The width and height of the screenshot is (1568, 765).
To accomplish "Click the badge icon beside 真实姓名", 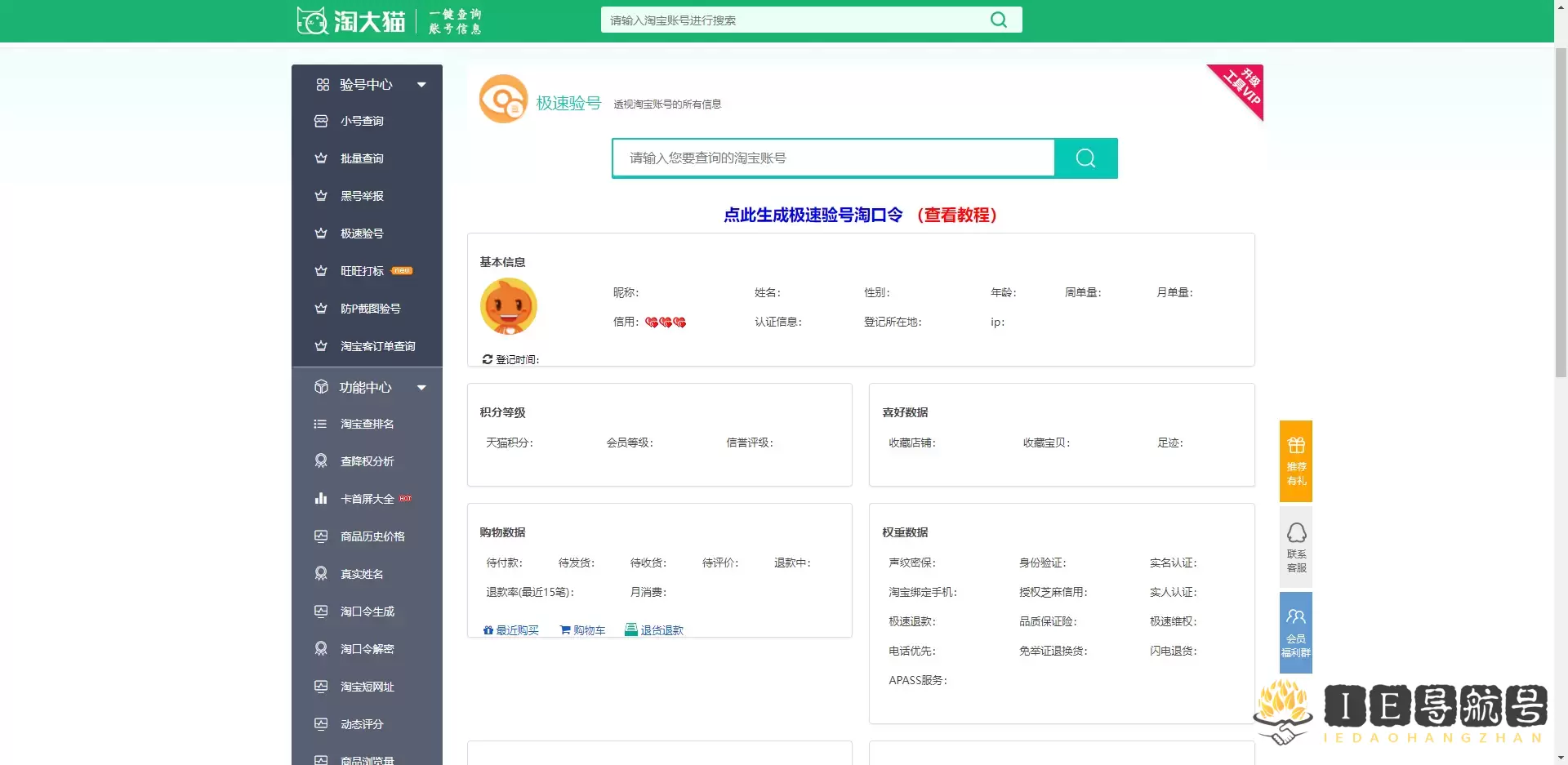I will [321, 574].
